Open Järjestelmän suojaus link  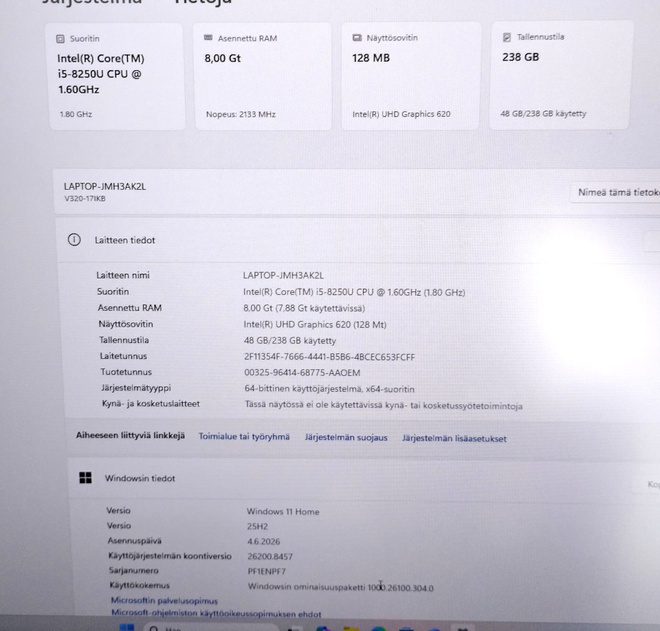[346, 437]
